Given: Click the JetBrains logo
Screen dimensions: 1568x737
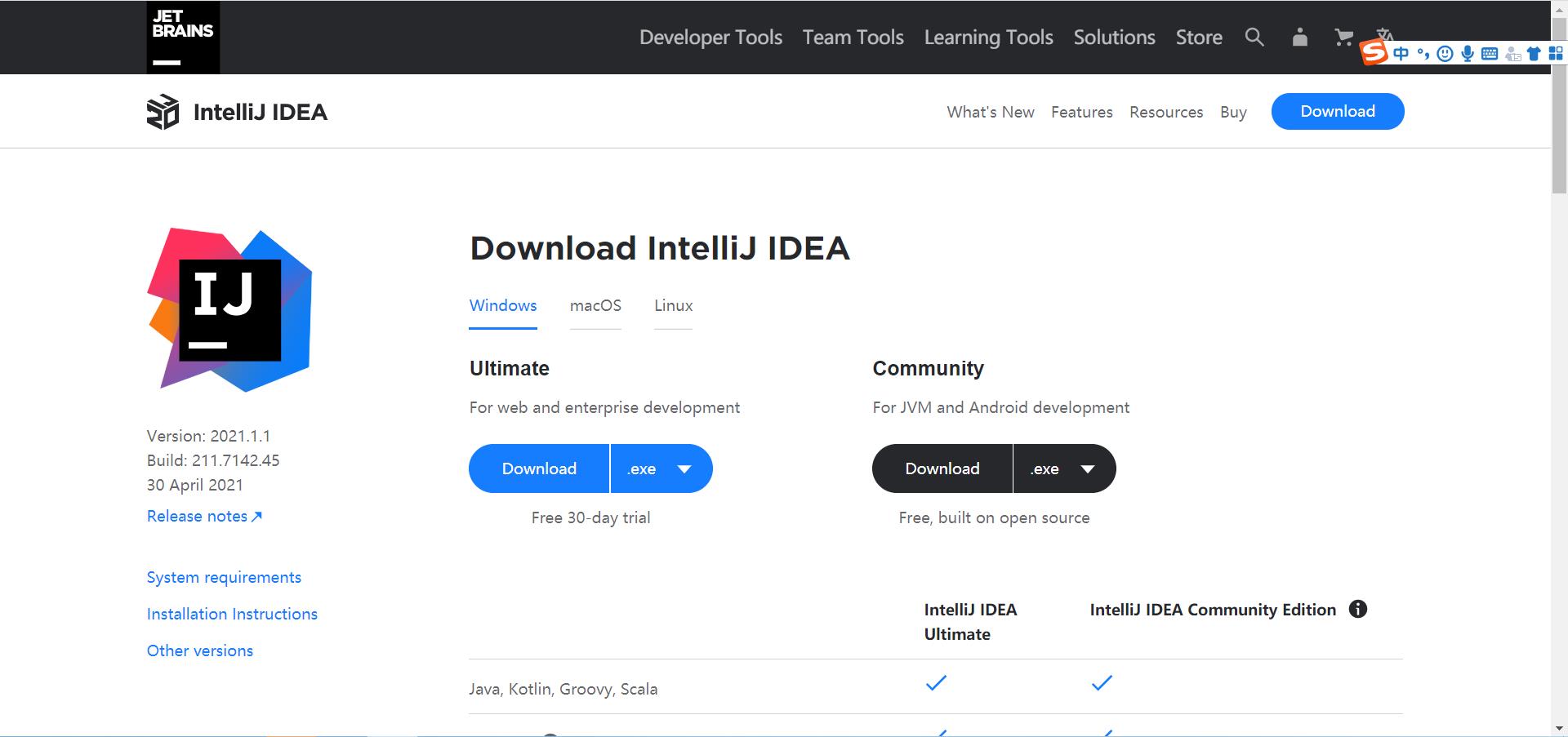Looking at the screenshot, I should 183,38.
